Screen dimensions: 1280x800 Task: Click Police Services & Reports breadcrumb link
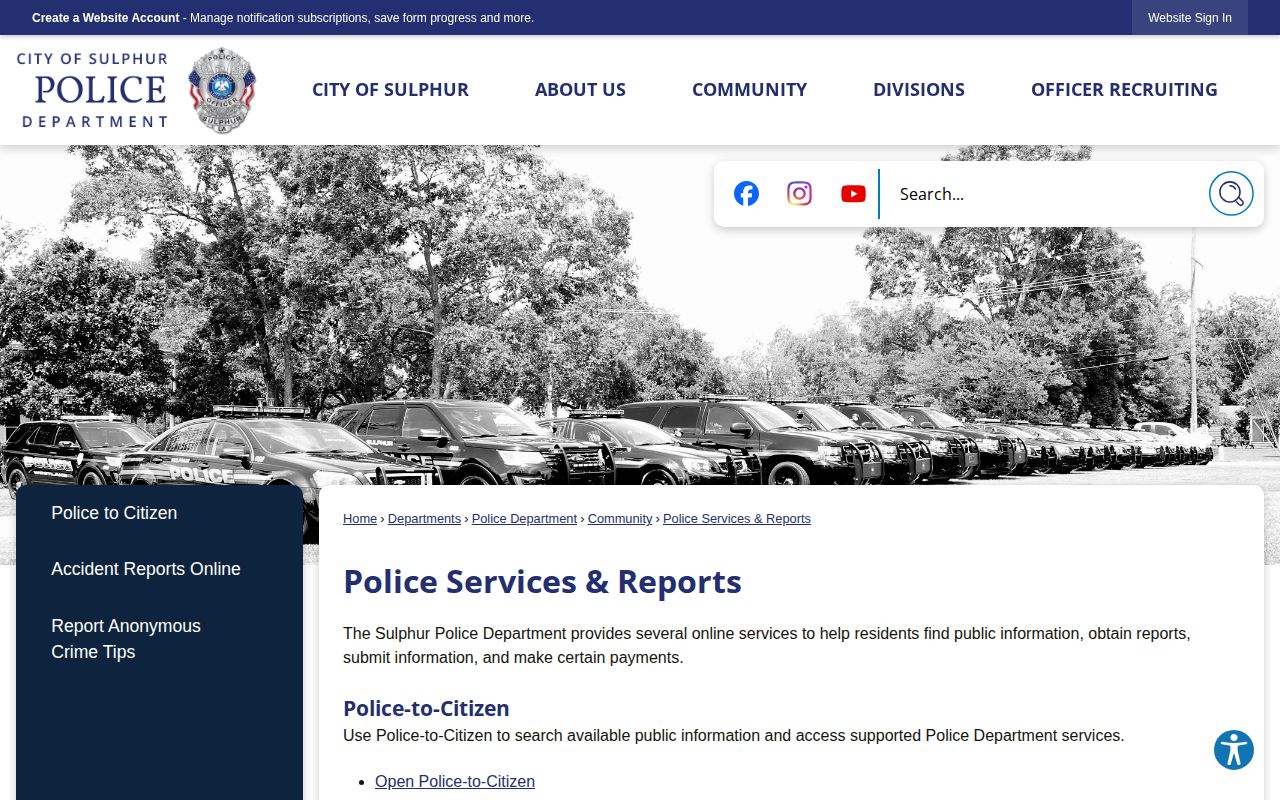coord(737,519)
